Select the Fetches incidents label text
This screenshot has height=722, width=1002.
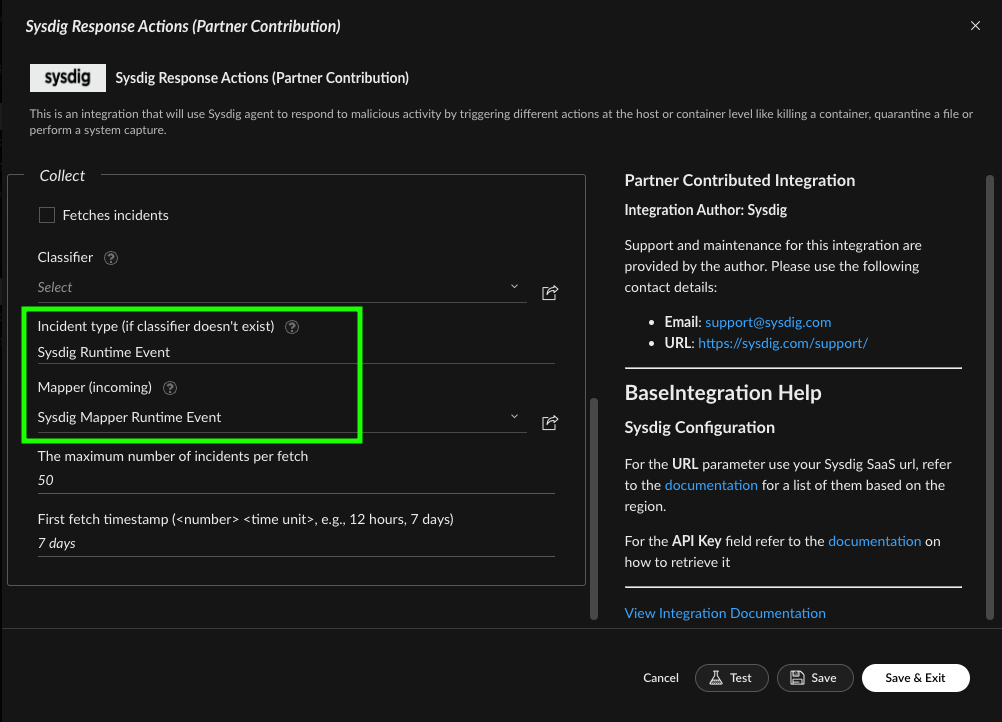116,215
